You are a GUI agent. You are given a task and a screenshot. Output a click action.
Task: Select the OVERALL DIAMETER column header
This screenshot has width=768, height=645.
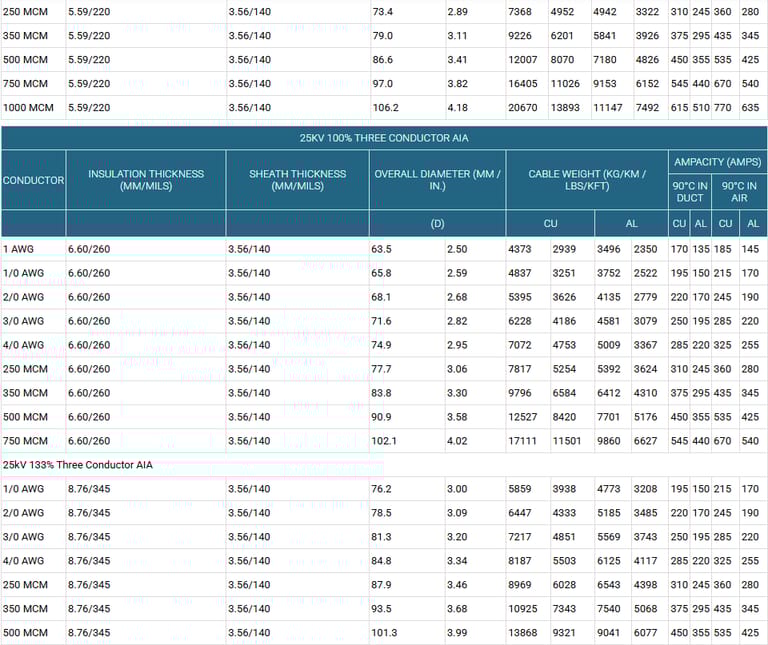click(x=437, y=180)
